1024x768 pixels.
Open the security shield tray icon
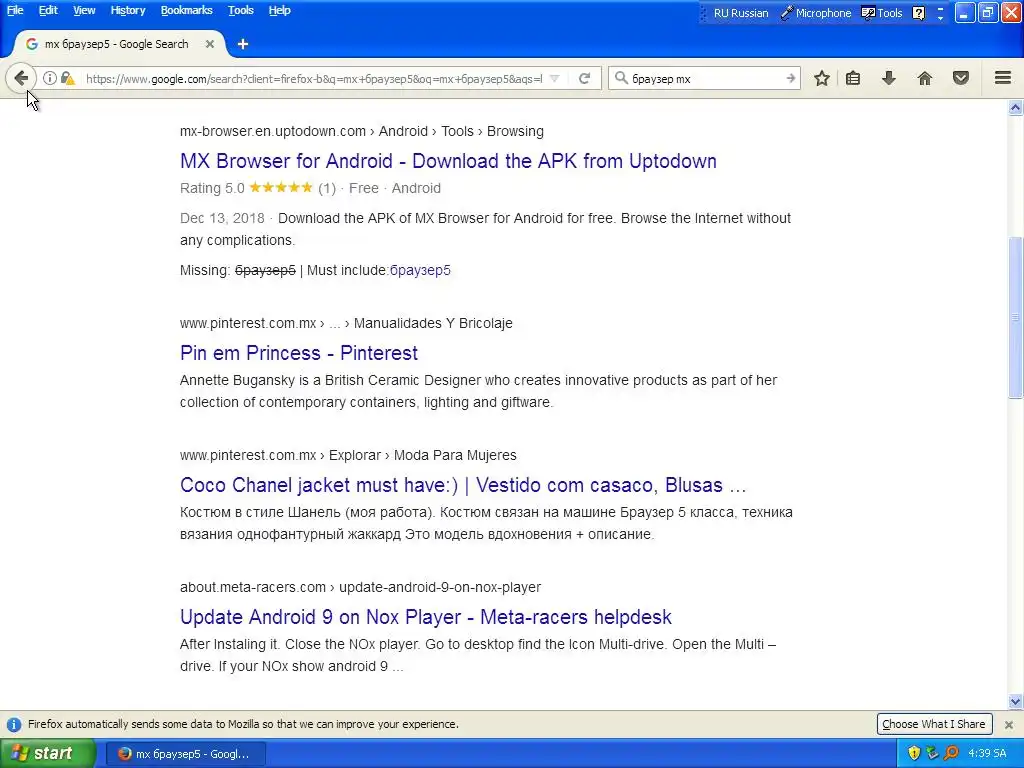[x=914, y=753]
